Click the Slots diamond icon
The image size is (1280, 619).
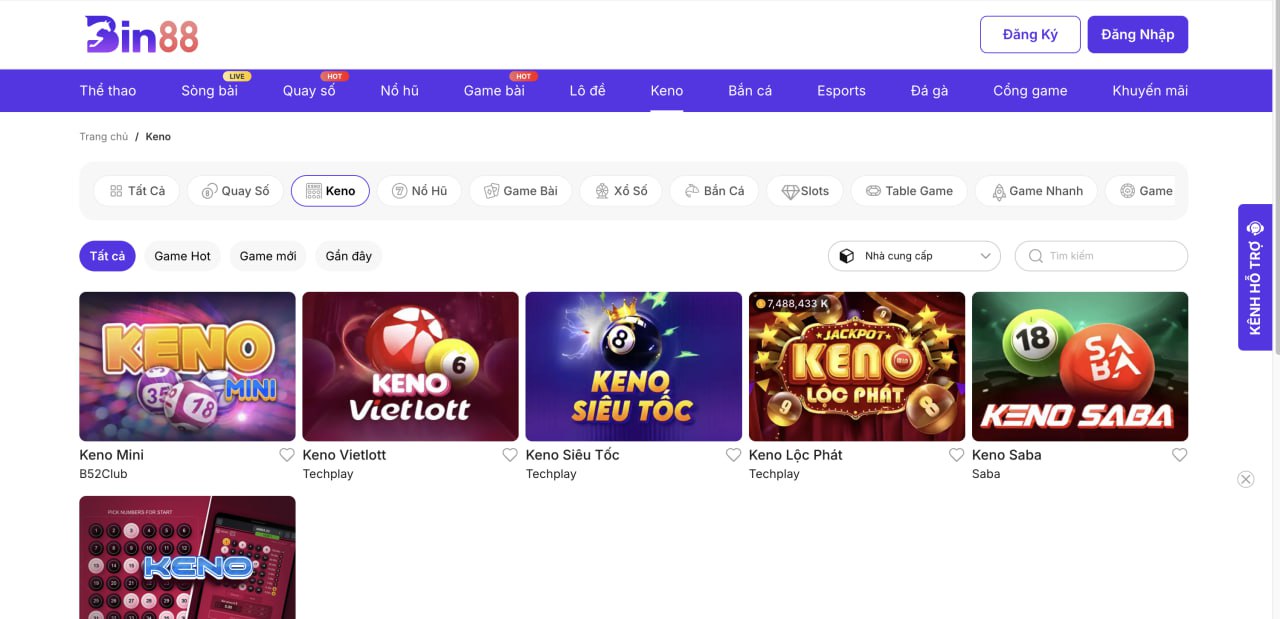pyautogui.click(x=790, y=191)
